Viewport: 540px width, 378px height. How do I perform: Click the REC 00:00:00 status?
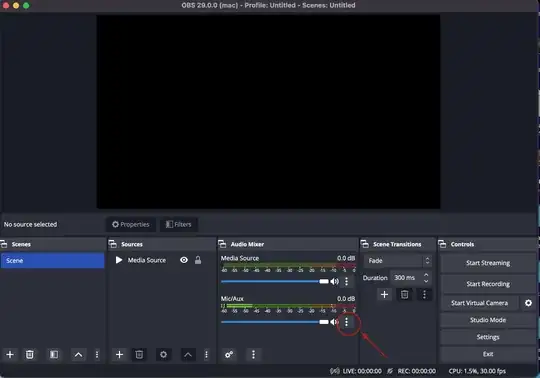(417, 371)
